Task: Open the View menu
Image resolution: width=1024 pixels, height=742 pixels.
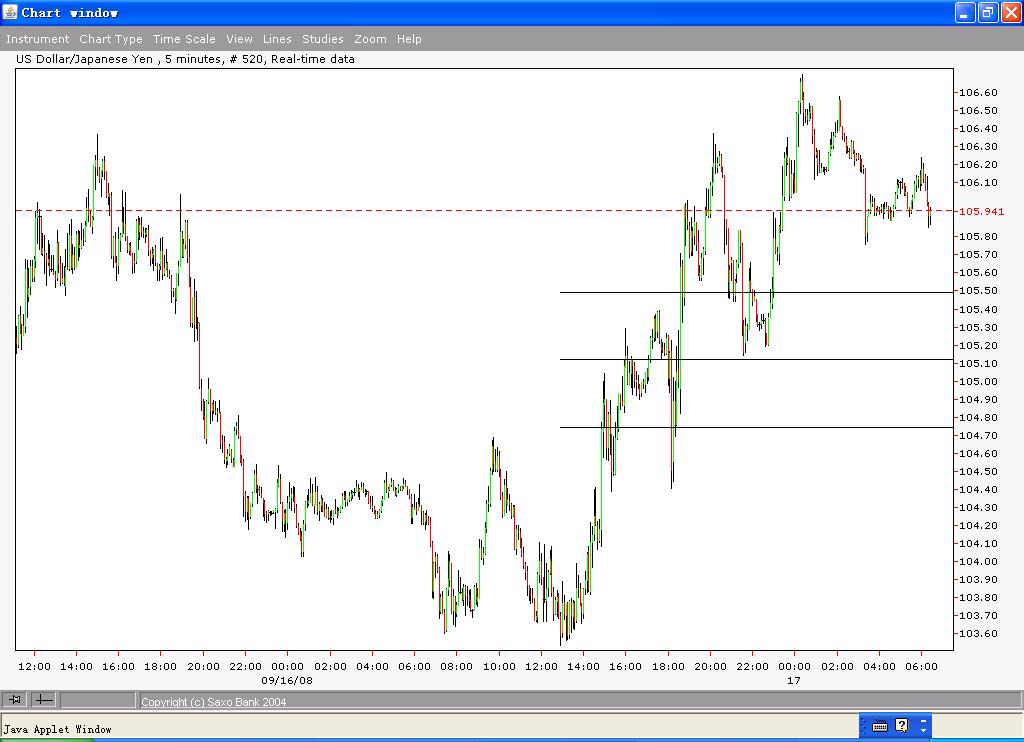Action: (239, 39)
